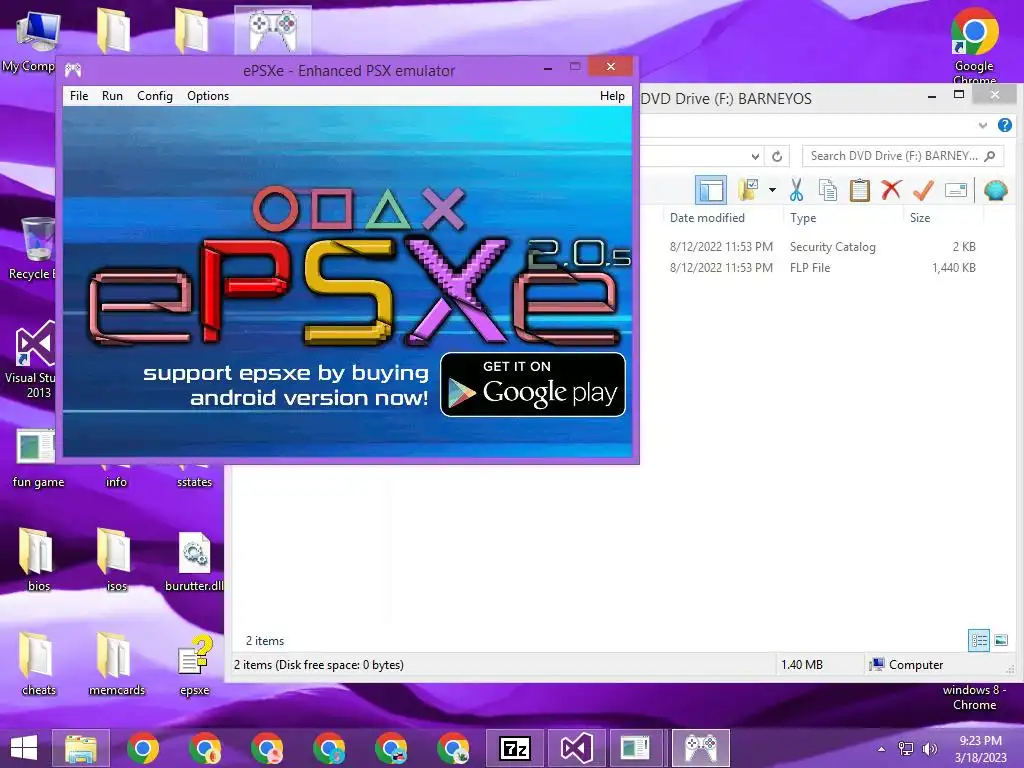Select the Security Catalog file row
The height and width of the screenshot is (768, 1024).
tap(822, 247)
